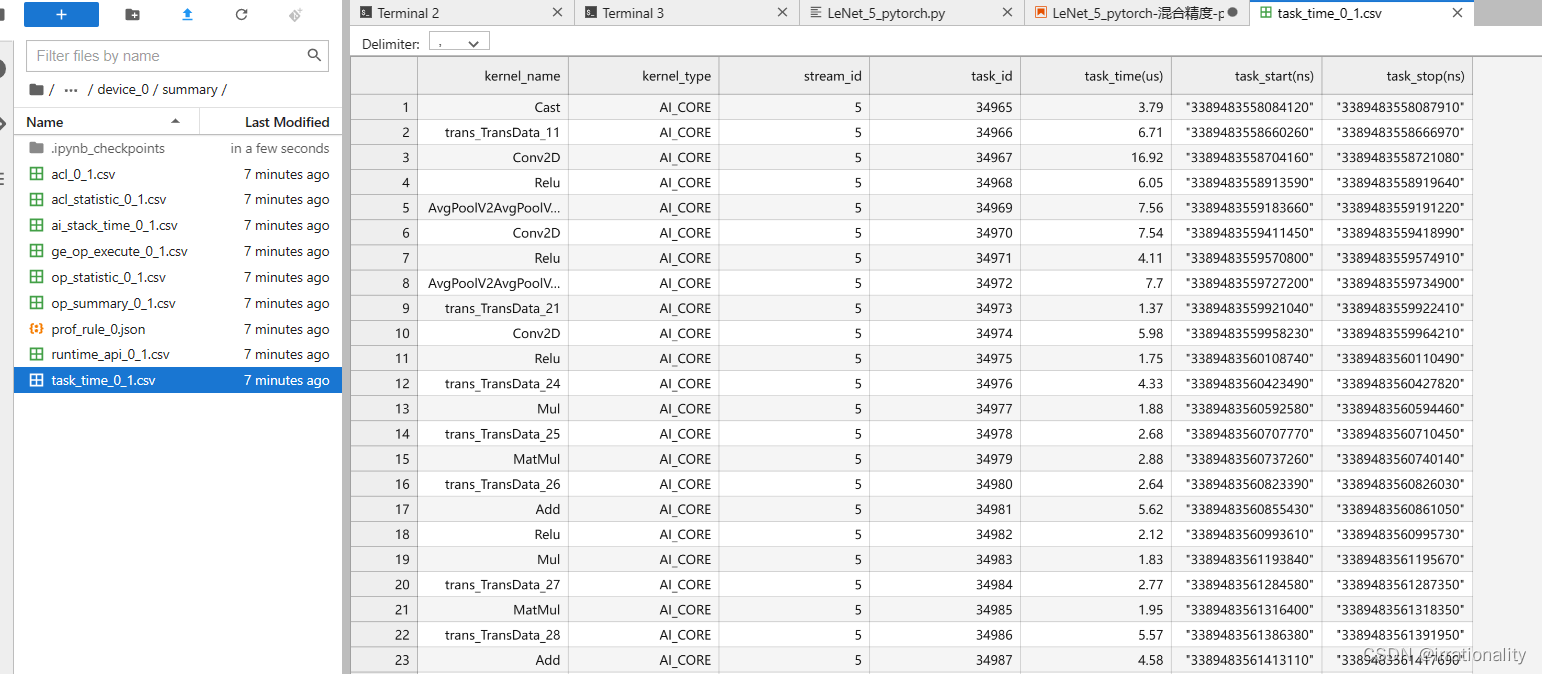Click the spreadsheet icon beside acl_0_1.csv
1542x674 pixels.
click(x=36, y=174)
